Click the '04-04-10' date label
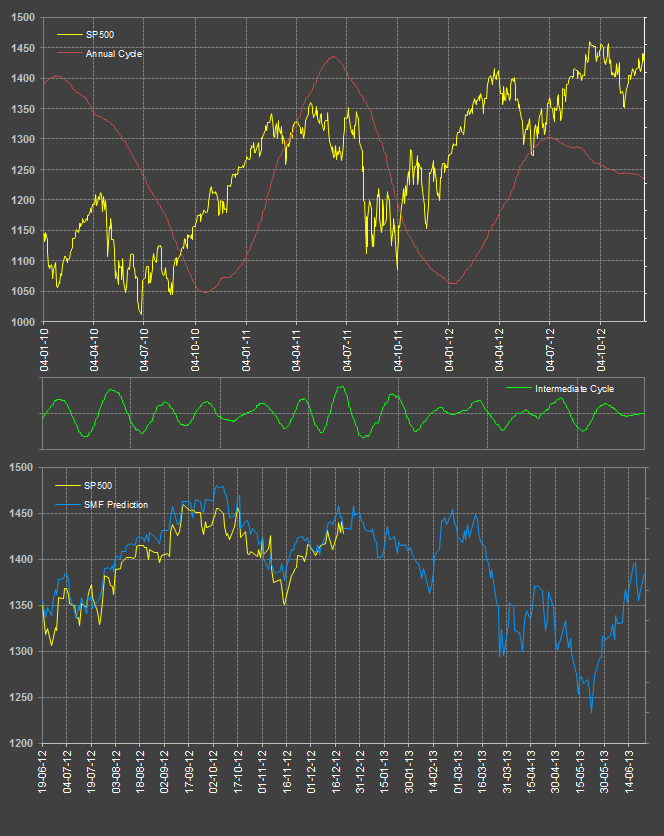This screenshot has height=836, width=664. click(94, 350)
